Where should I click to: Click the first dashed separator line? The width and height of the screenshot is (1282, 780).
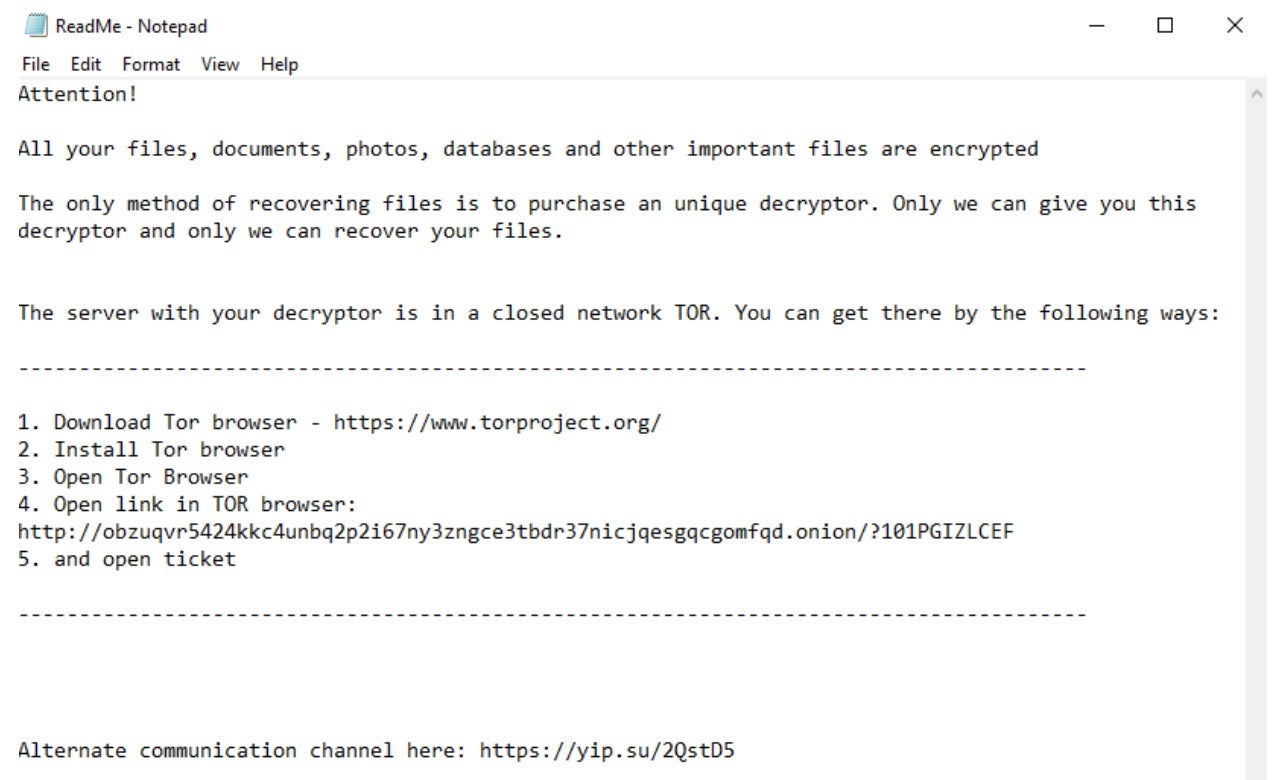pyautogui.click(x=552, y=369)
